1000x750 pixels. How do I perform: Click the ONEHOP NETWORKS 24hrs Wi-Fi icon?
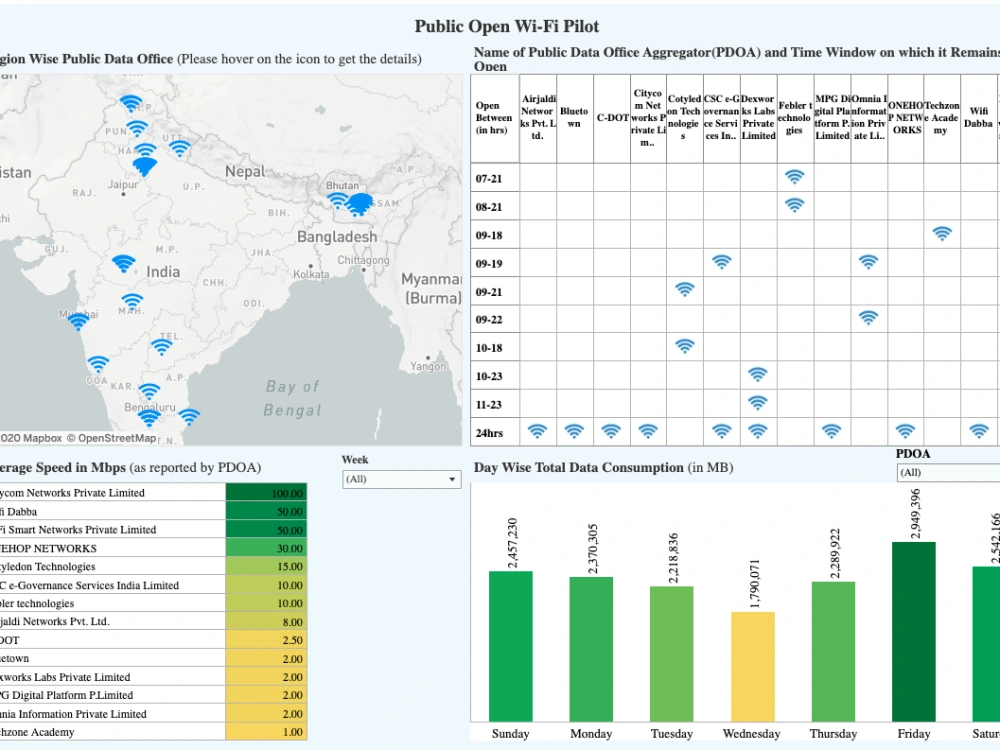click(x=905, y=431)
